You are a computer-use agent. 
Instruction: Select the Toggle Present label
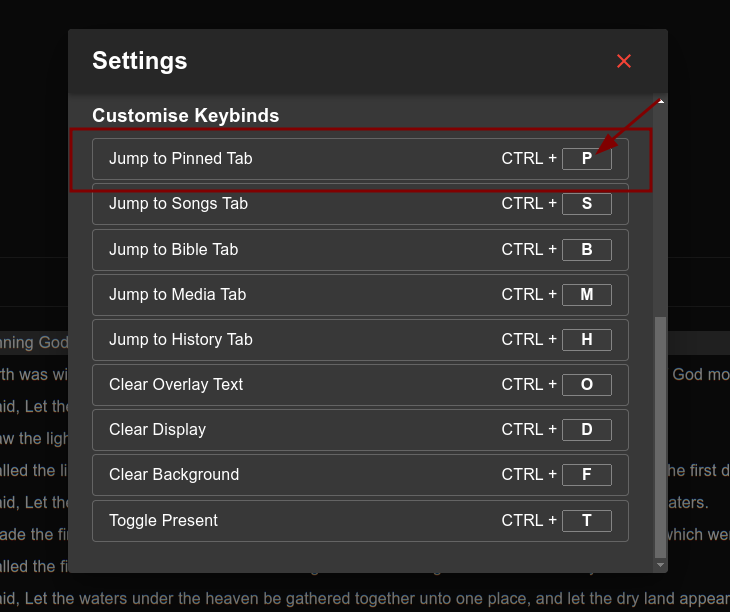pyautogui.click(x=163, y=521)
